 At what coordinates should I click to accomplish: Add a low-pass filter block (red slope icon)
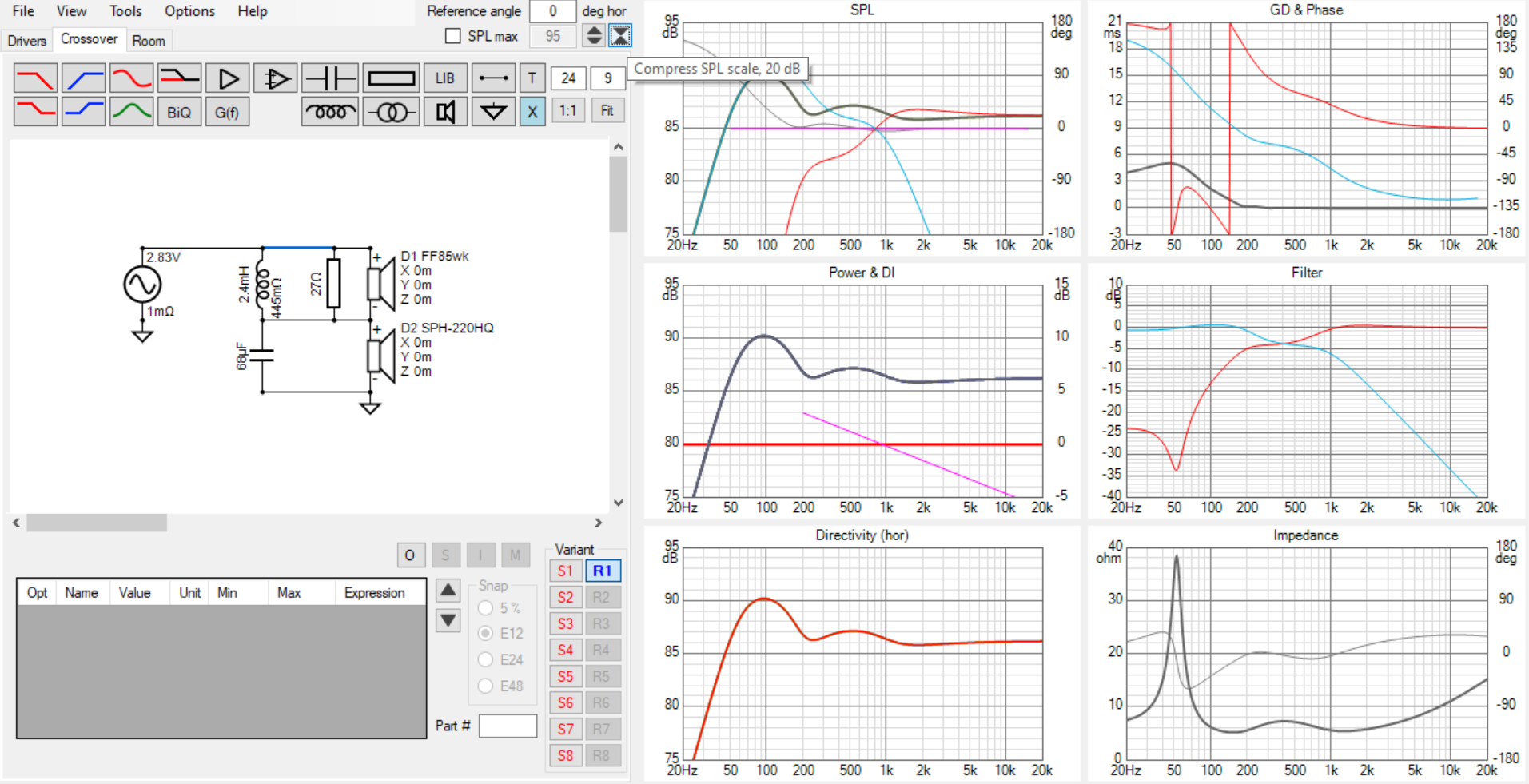pyautogui.click(x=36, y=78)
